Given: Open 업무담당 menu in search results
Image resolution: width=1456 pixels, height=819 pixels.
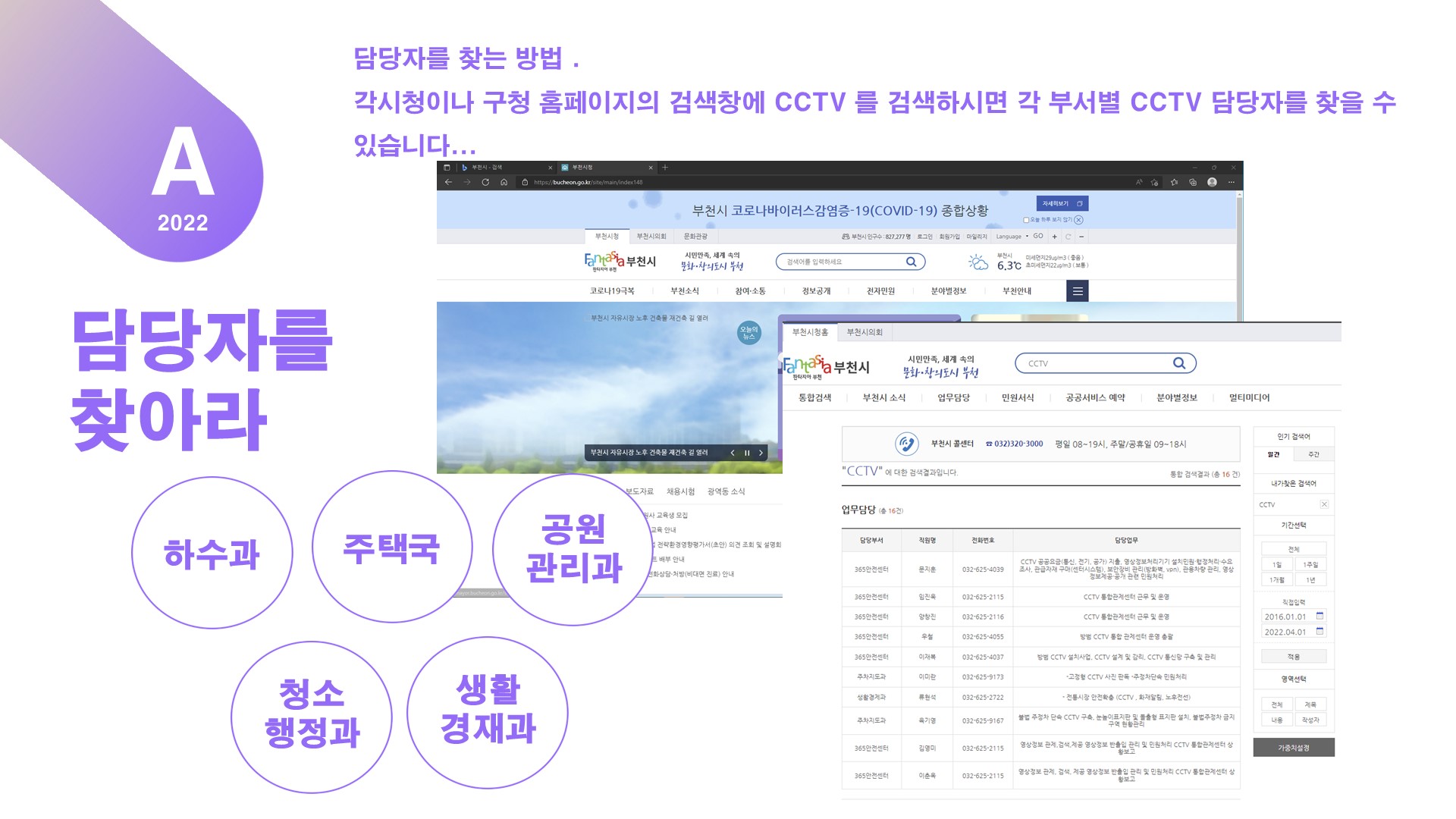Looking at the screenshot, I should pyautogui.click(x=953, y=397).
